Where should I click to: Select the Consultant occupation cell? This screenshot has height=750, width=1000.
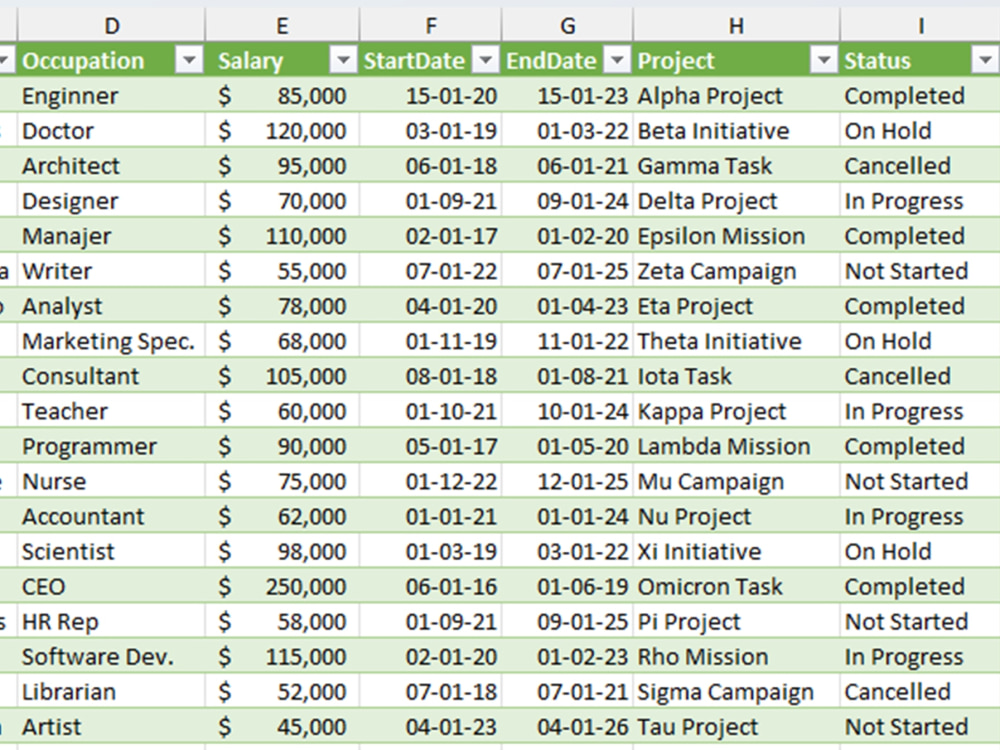pos(112,376)
